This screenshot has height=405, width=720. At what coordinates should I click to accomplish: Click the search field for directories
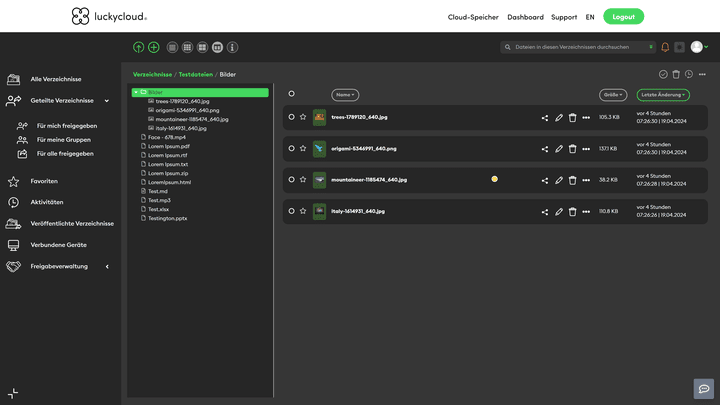click(575, 47)
